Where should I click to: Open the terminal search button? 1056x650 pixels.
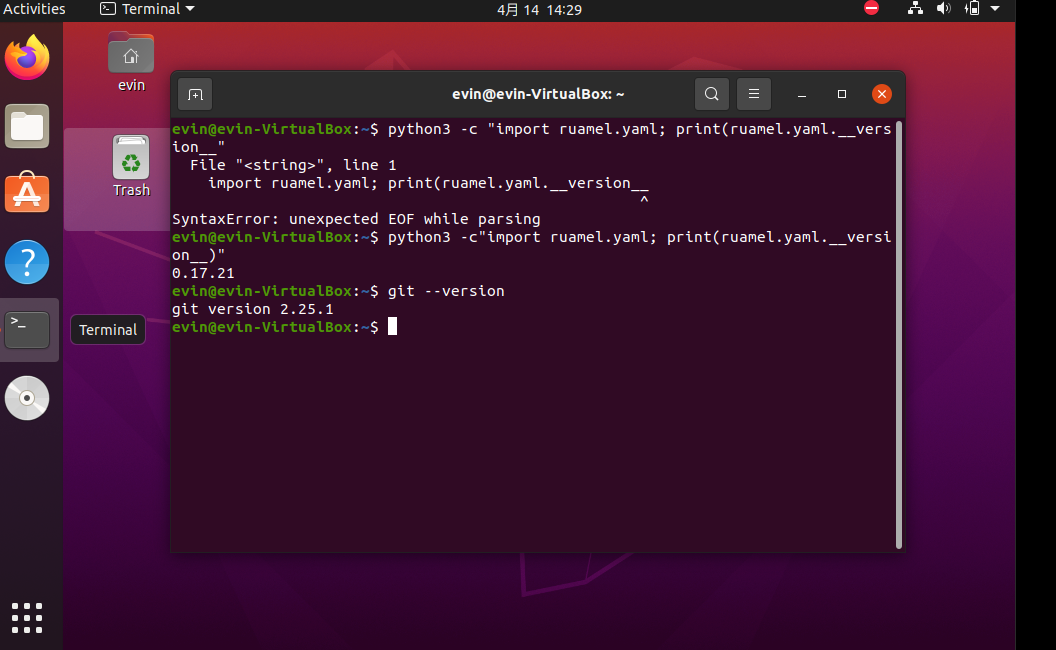click(x=711, y=94)
